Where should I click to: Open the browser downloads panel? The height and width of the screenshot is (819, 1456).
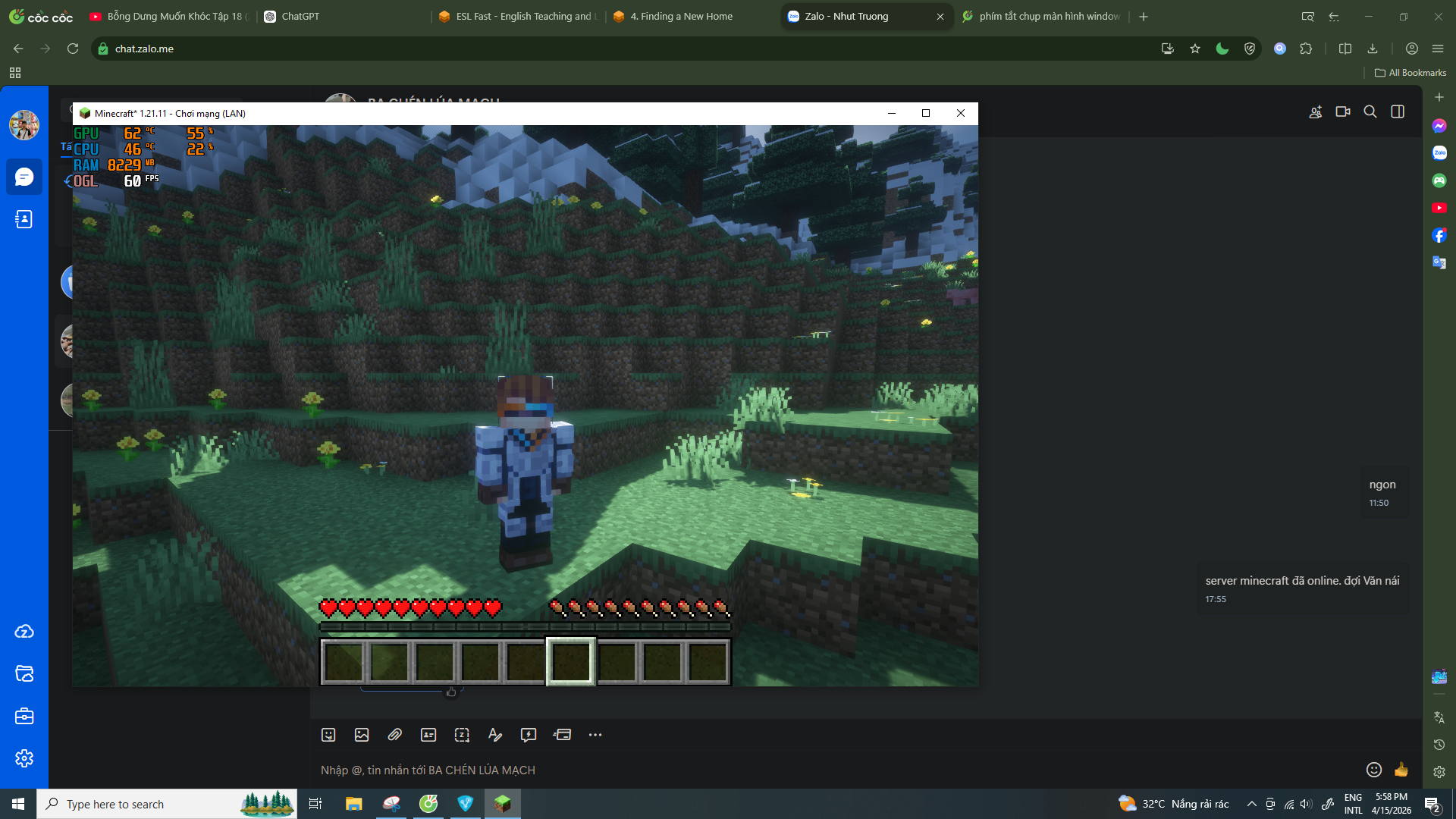pos(1373,49)
